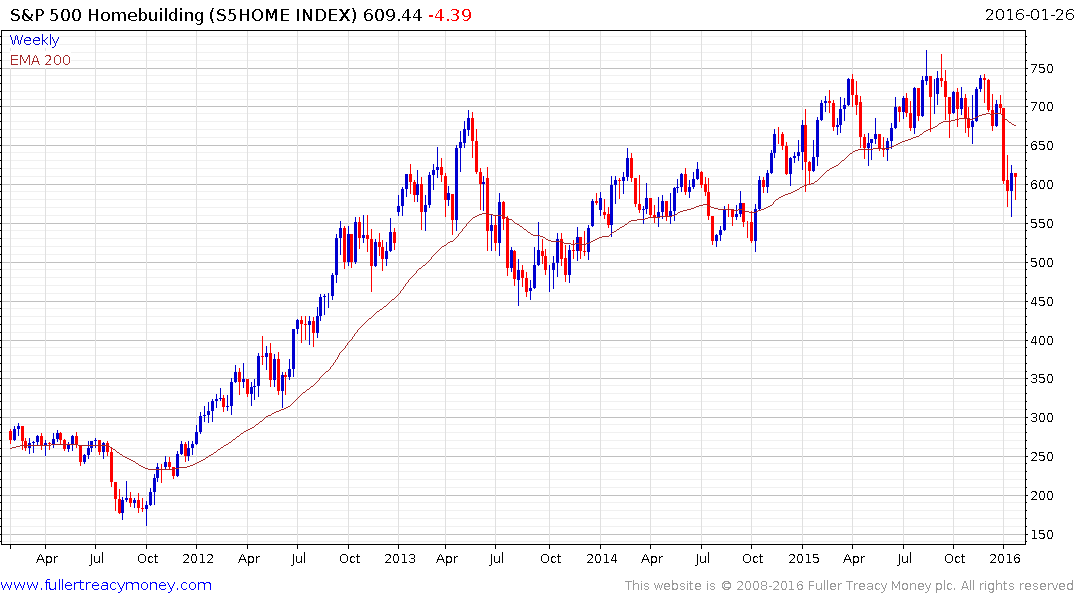
Task: Click the 550 price axis label
Action: coord(1041,224)
